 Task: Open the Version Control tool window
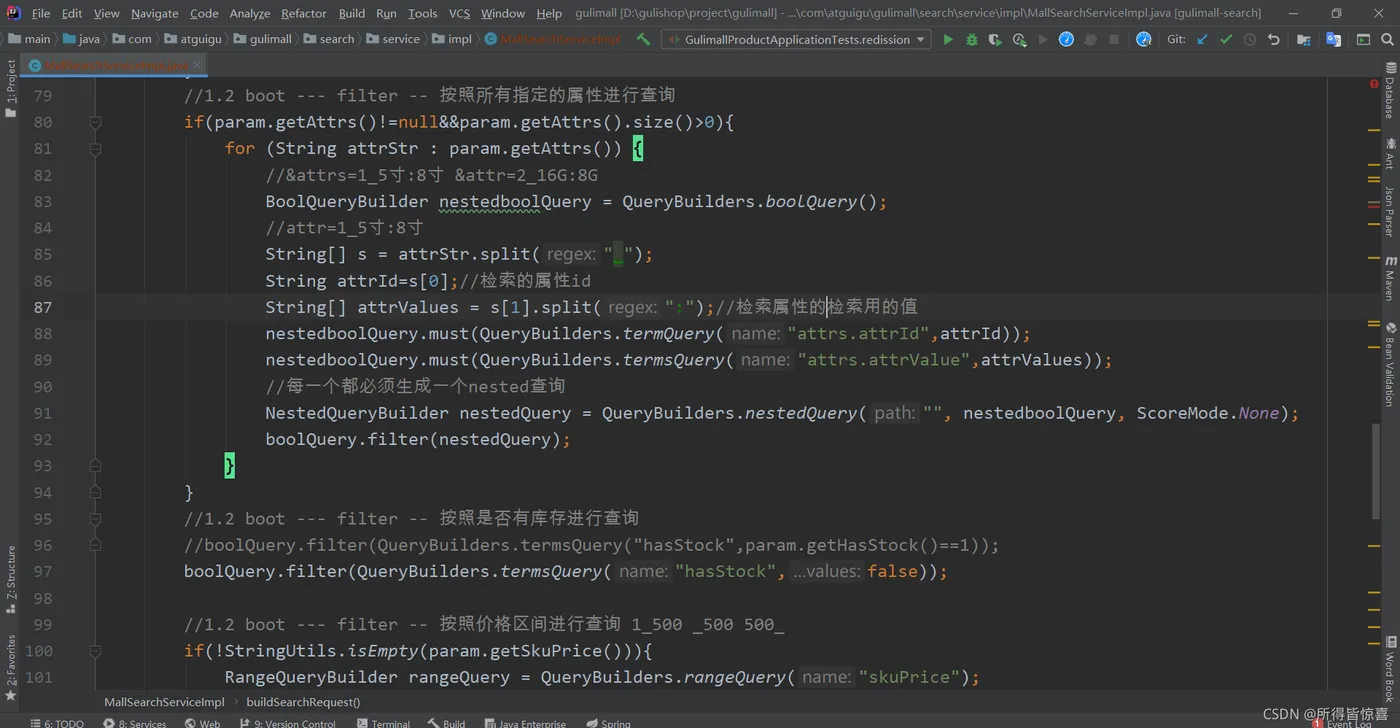point(287,722)
